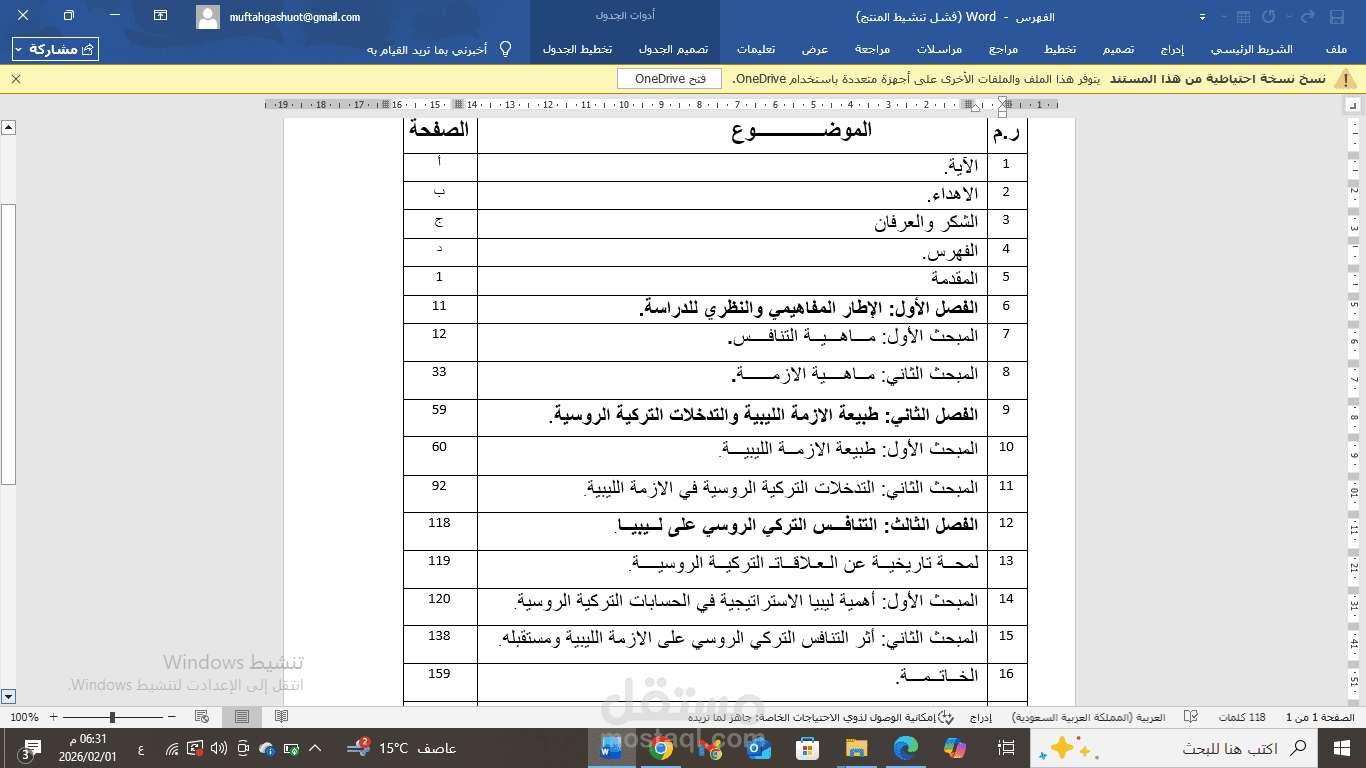The width and height of the screenshot is (1366, 768).
Task: Click the Word icon in the taskbar
Action: 611,747
